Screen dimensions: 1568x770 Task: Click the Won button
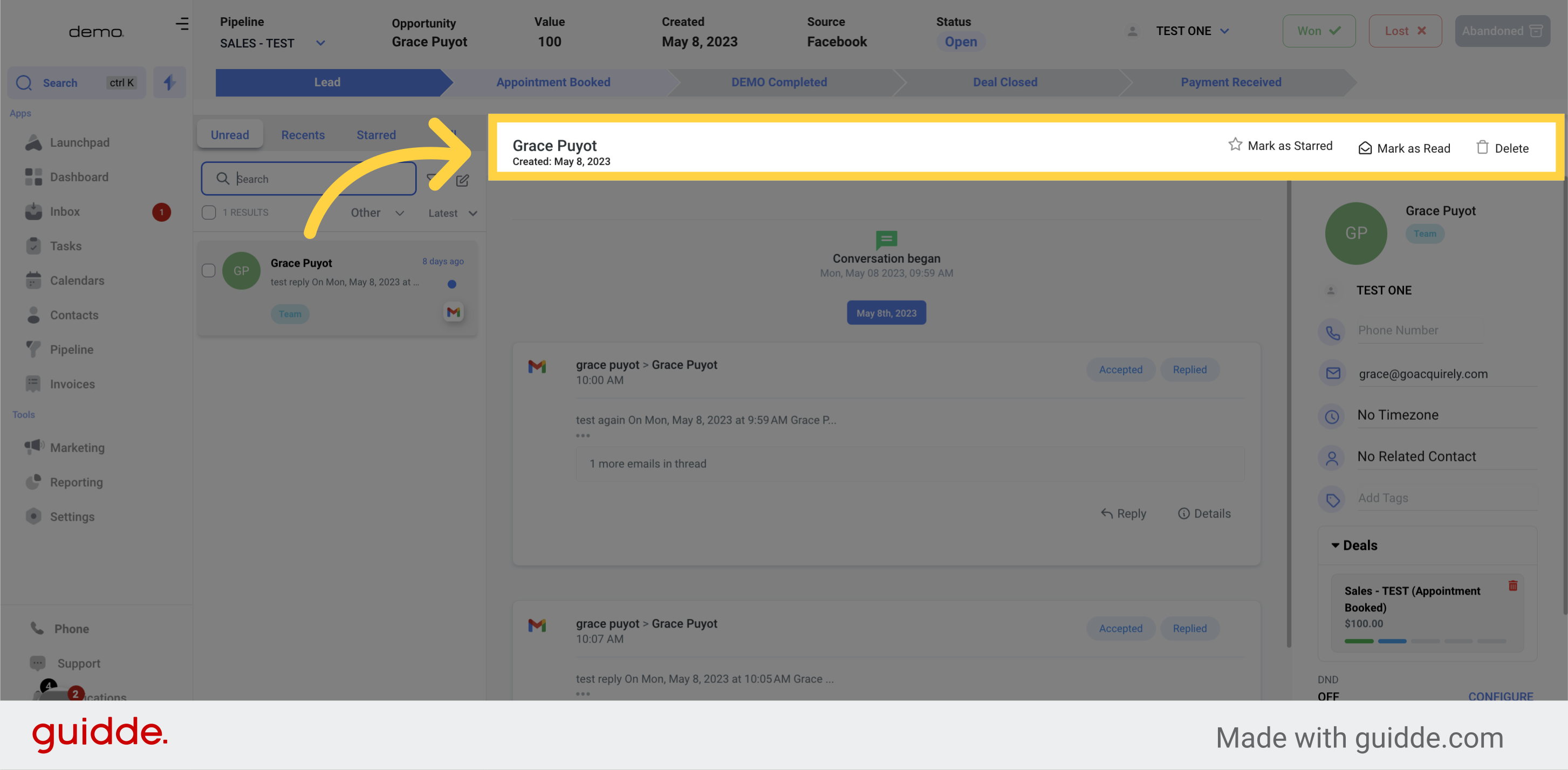coord(1319,30)
